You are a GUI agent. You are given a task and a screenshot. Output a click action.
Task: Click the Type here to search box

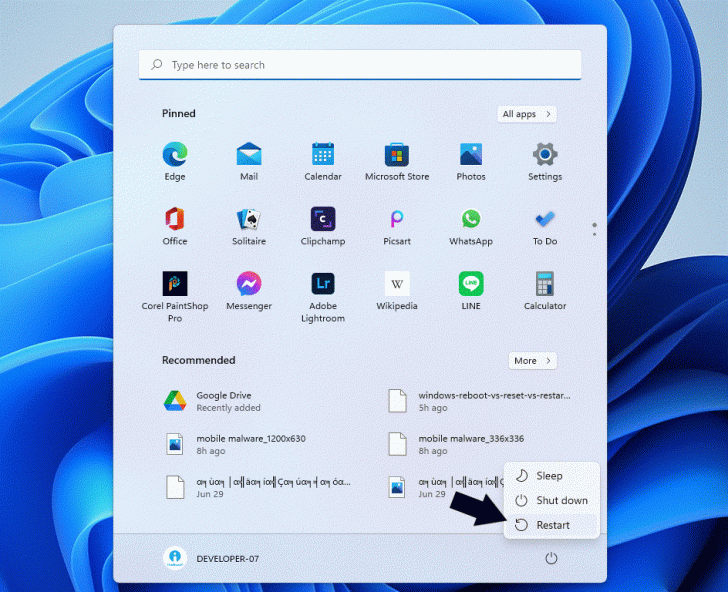(x=360, y=65)
